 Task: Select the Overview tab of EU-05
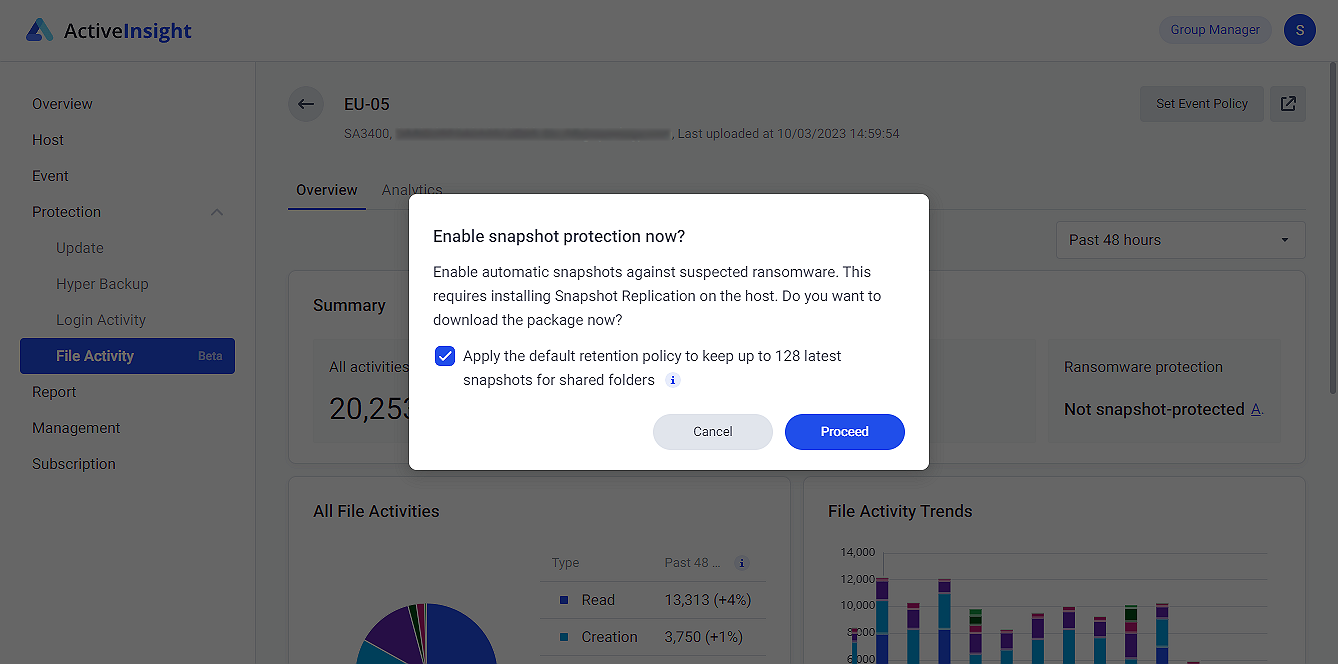(327, 190)
